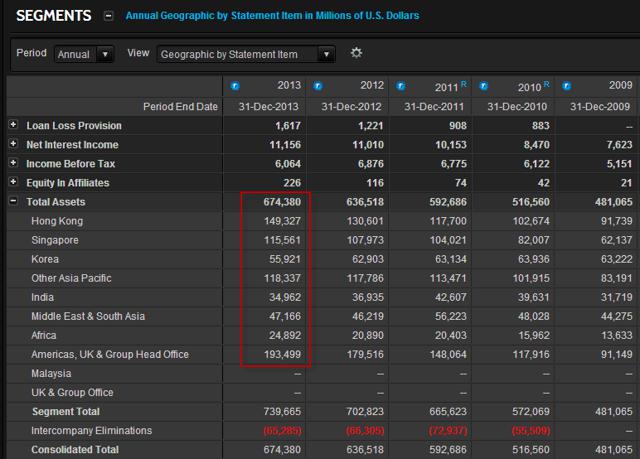Viewport: 640px width, 459px height.
Task: Click the Period End Date row label
Action: 180,106
